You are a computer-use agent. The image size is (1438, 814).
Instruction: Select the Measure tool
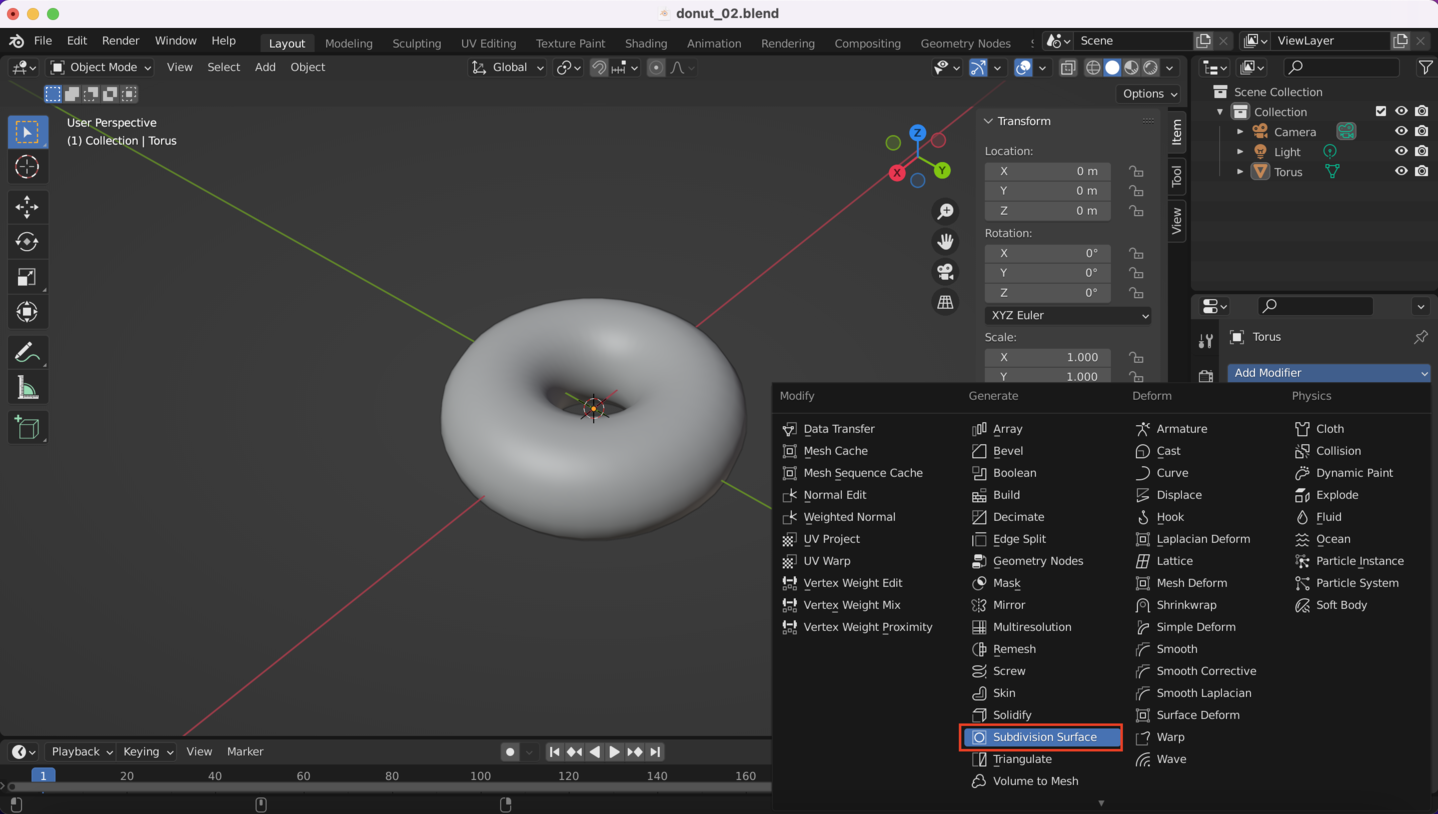[x=27, y=388]
